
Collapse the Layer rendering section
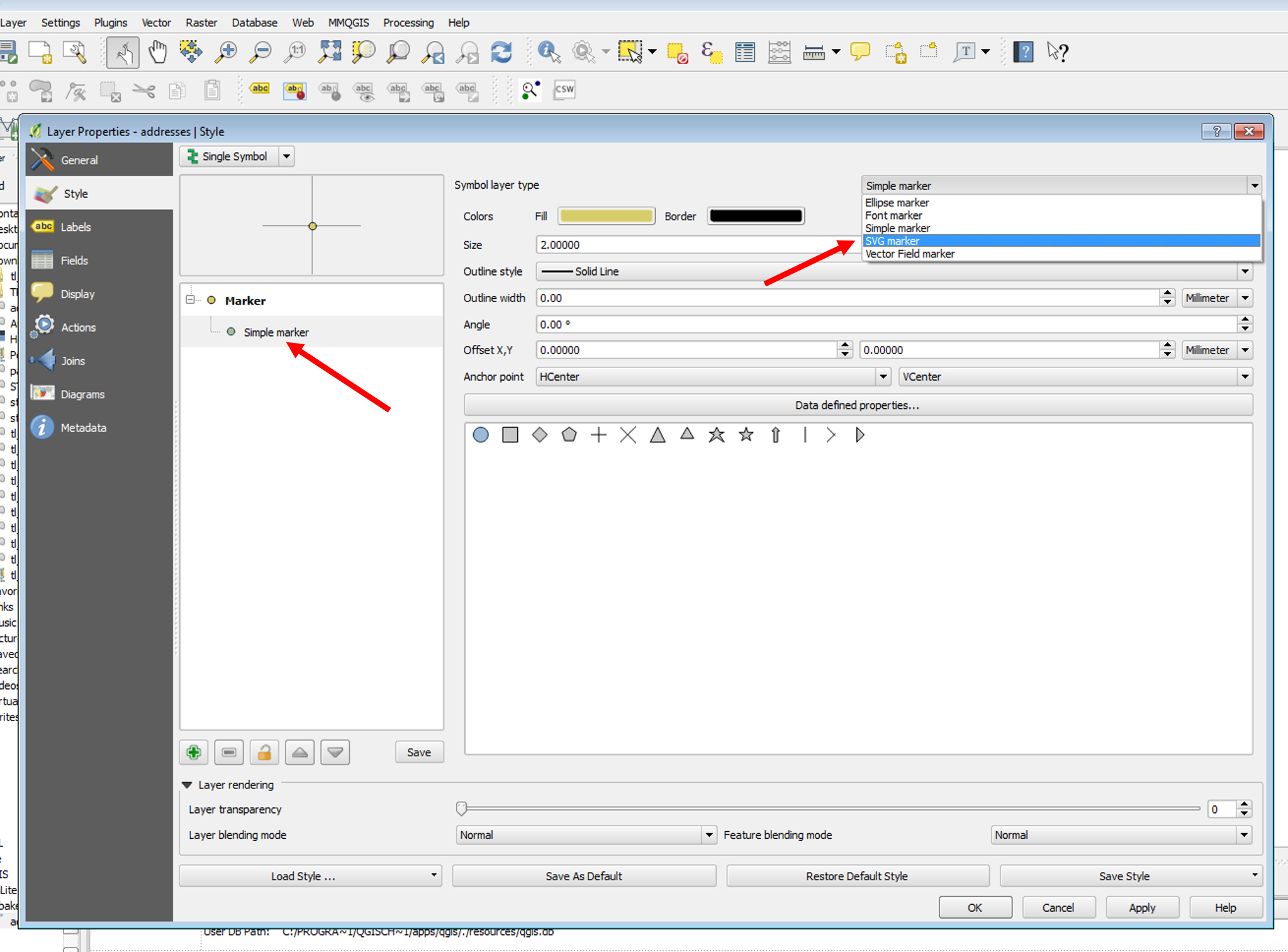tap(187, 785)
